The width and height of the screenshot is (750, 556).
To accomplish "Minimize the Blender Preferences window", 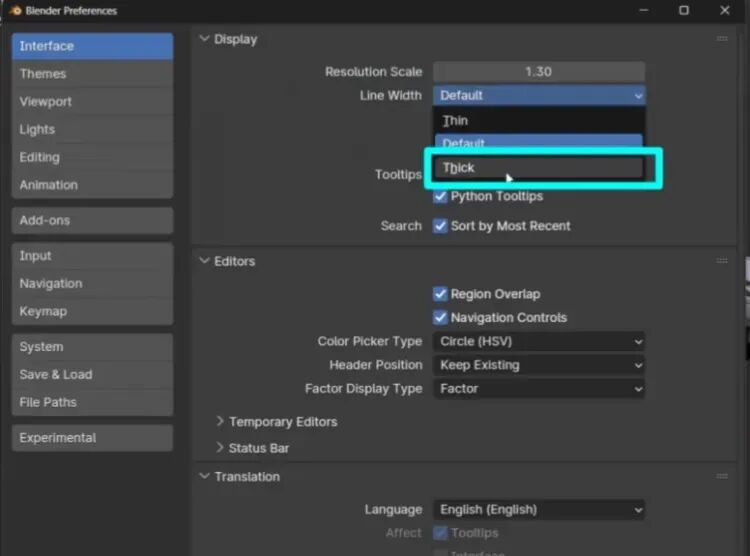I will click(644, 10).
